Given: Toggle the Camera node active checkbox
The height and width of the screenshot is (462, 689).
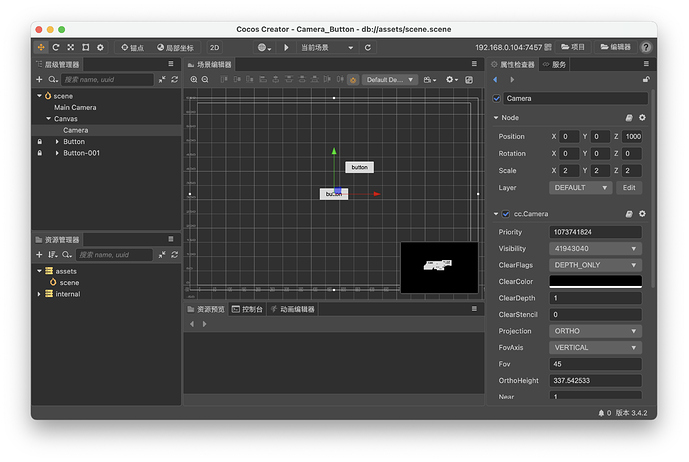Looking at the screenshot, I should click(497, 99).
